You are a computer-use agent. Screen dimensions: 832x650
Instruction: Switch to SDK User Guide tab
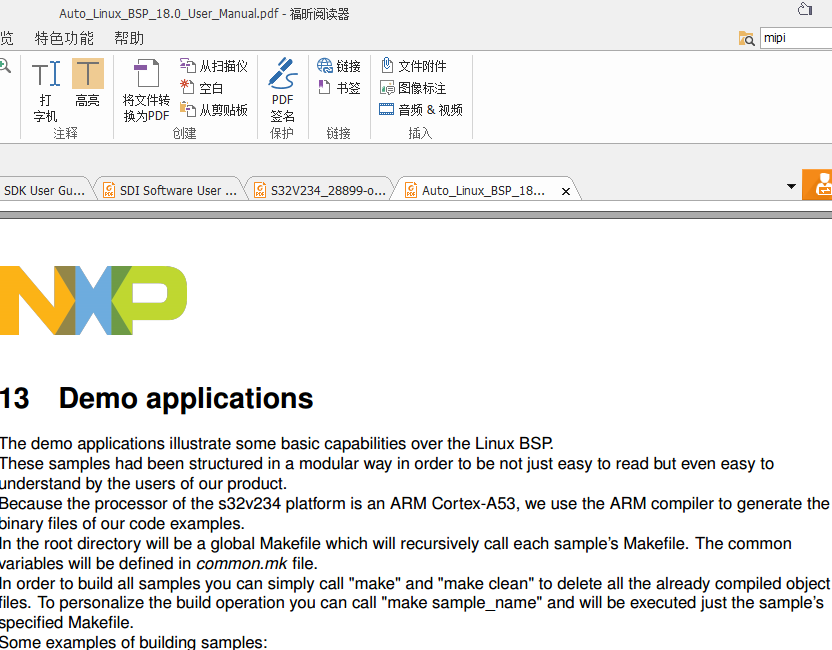(x=45, y=190)
